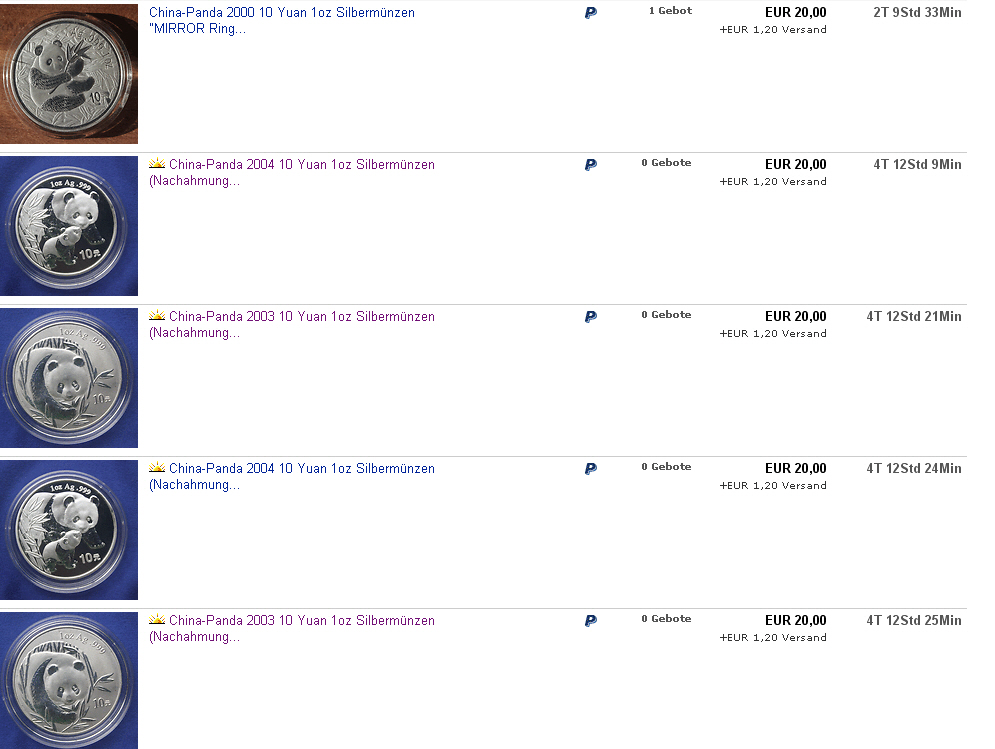Click PayPal icon on listing ending 4T 12Std 24Min
The width and height of the screenshot is (995, 749).
[x=590, y=469]
